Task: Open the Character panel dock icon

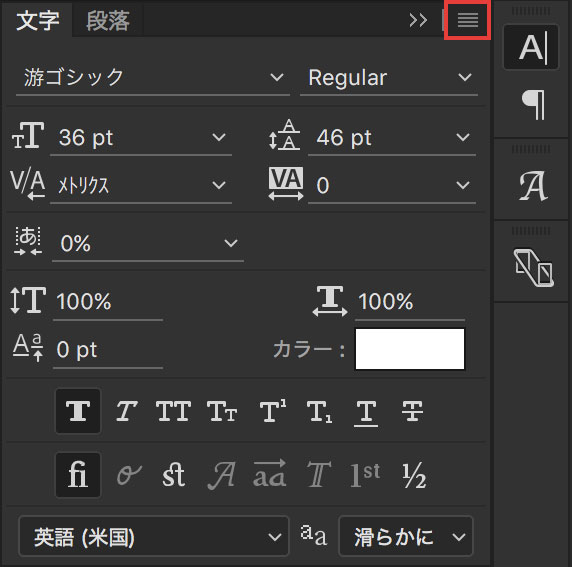Action: [x=531, y=47]
